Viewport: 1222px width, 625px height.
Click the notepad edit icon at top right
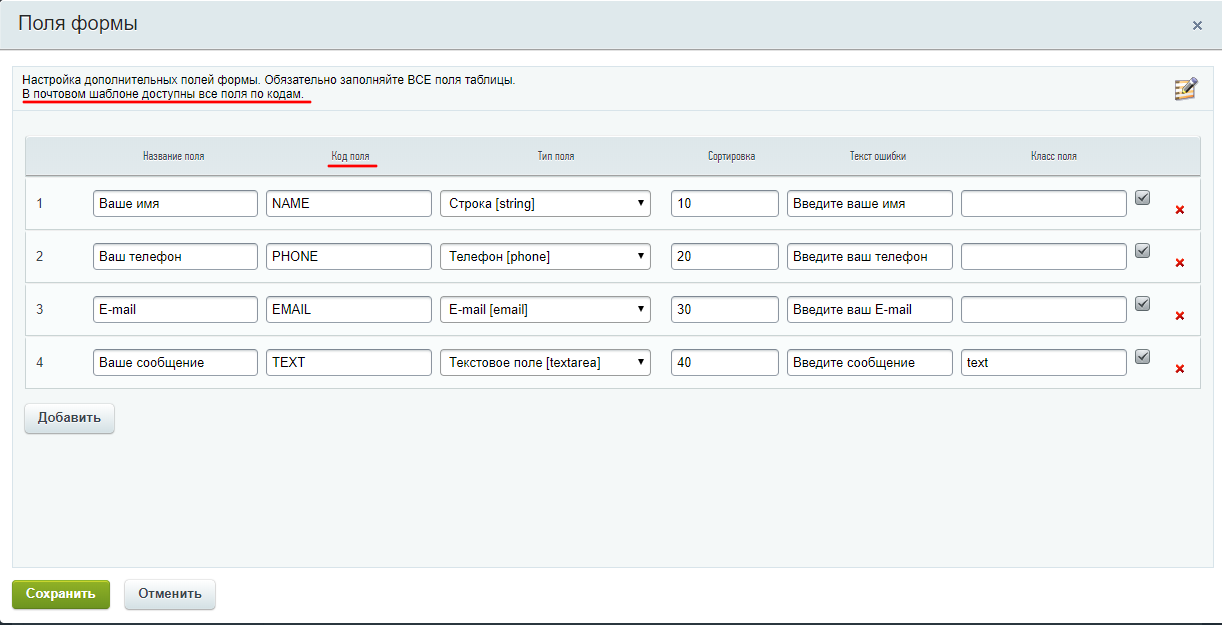coord(1185,89)
